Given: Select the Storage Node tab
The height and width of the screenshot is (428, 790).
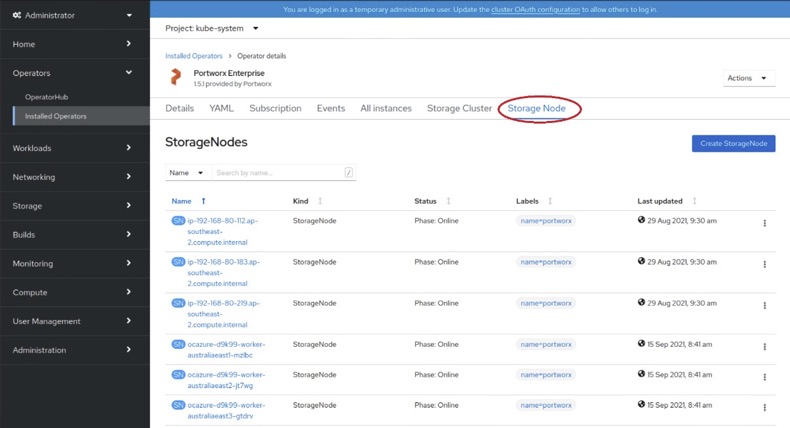Looking at the screenshot, I should pyautogui.click(x=536, y=108).
